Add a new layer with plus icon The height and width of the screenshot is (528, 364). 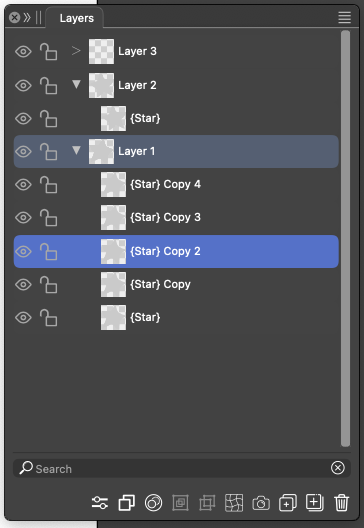click(315, 503)
